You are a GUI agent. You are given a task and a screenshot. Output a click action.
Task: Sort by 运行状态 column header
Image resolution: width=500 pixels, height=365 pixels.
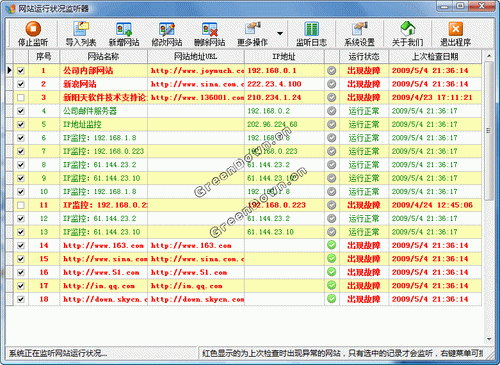click(364, 57)
